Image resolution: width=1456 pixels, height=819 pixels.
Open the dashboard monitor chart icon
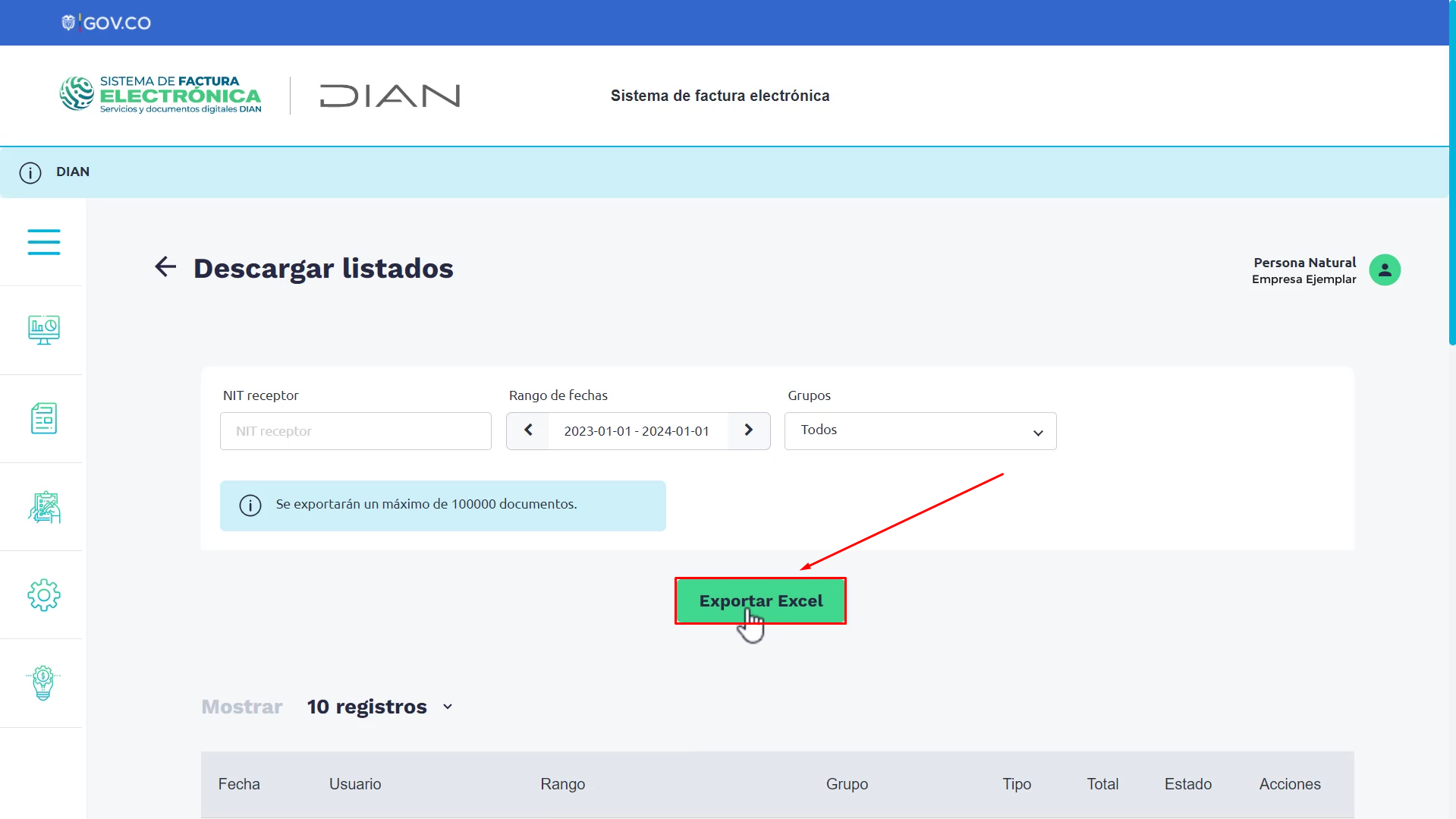tap(44, 330)
